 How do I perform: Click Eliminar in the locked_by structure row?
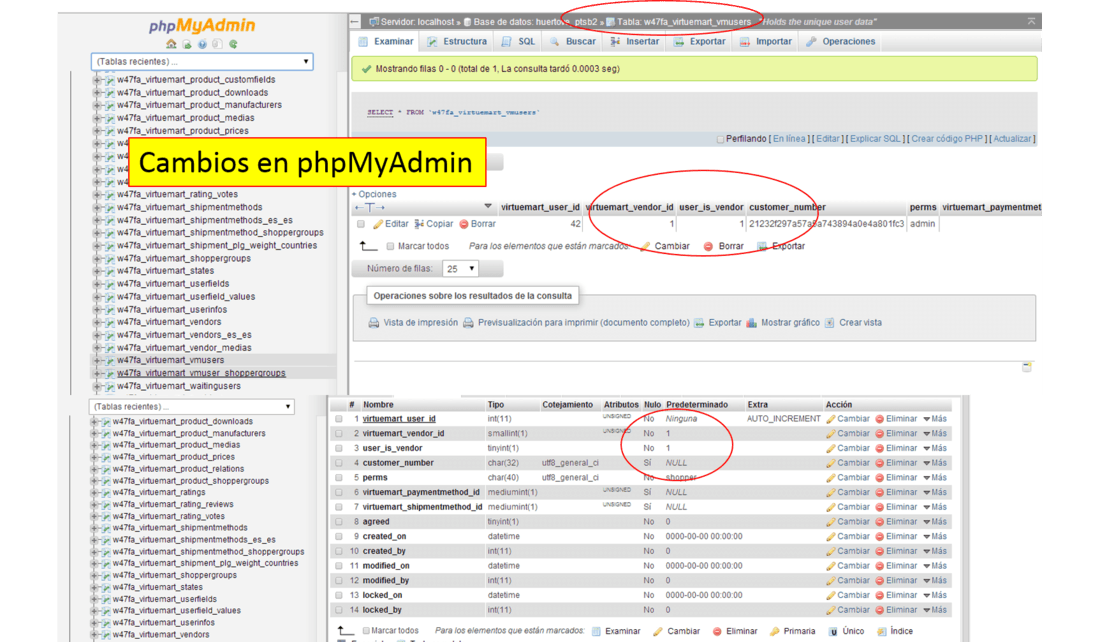tap(896, 610)
